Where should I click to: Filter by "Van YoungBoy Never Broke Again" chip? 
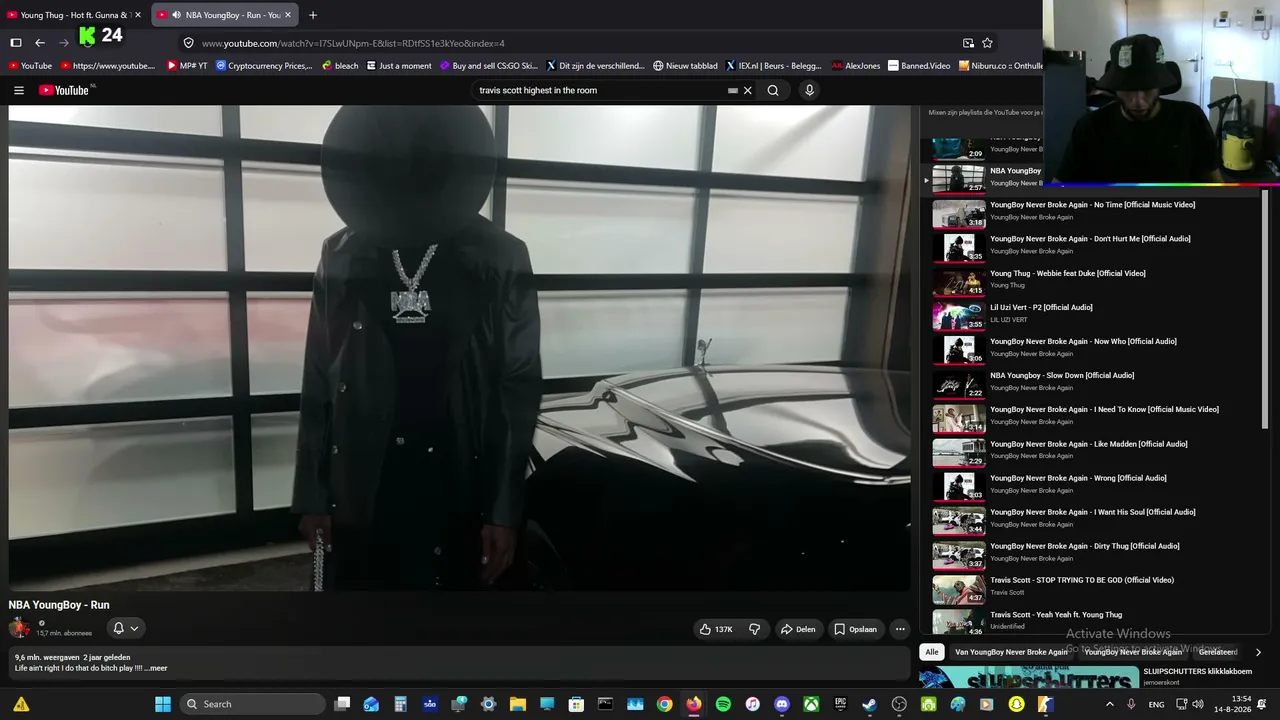point(1011,652)
